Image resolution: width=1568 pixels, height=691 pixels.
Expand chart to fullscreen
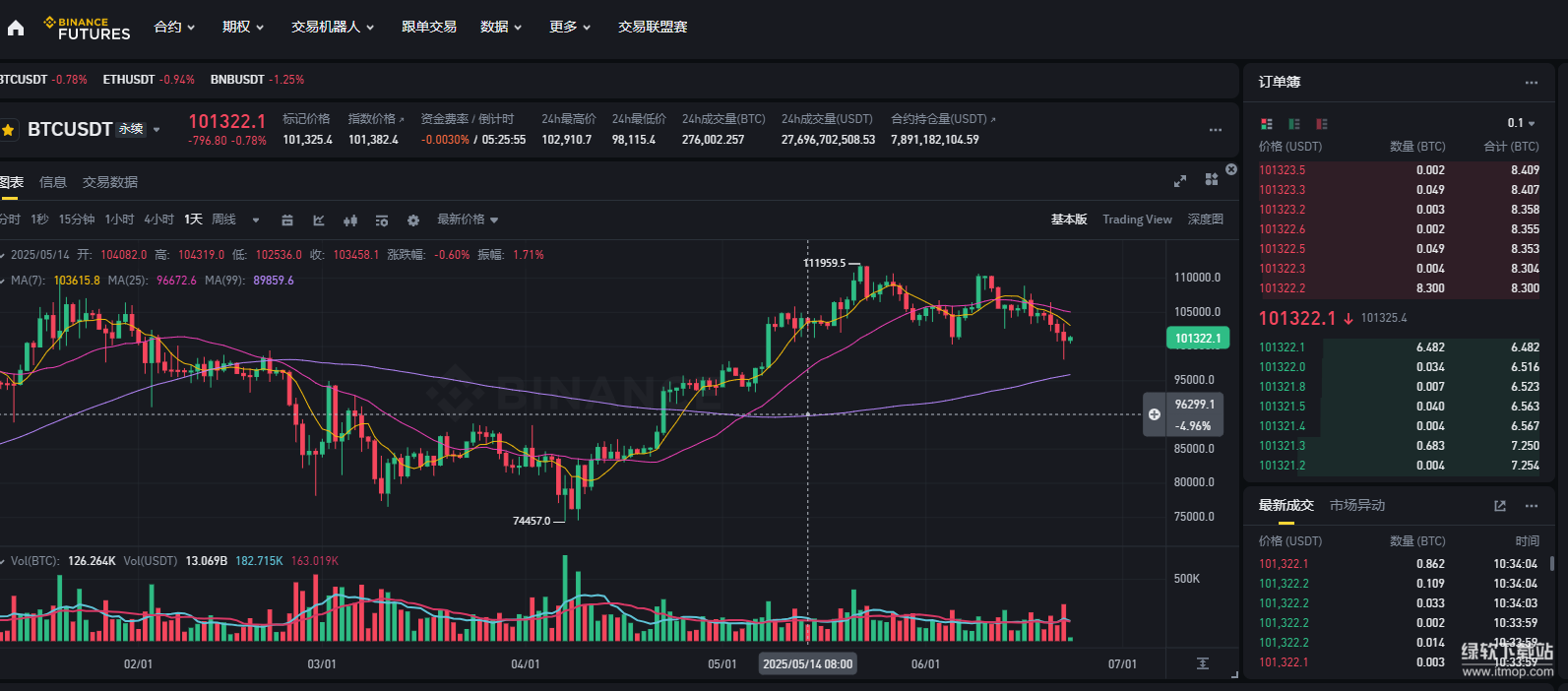pyautogui.click(x=1180, y=181)
